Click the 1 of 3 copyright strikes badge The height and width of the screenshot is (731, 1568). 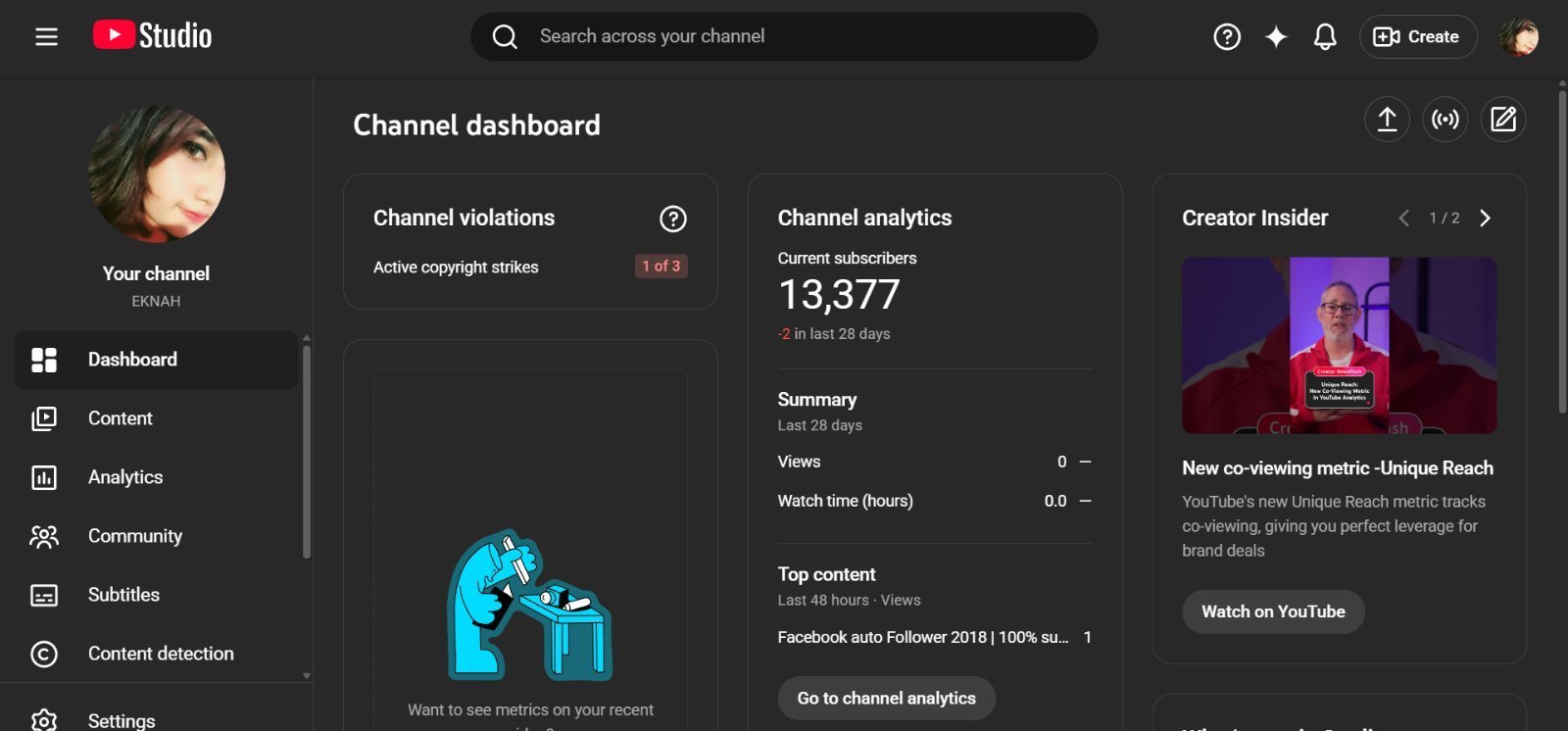(x=661, y=267)
